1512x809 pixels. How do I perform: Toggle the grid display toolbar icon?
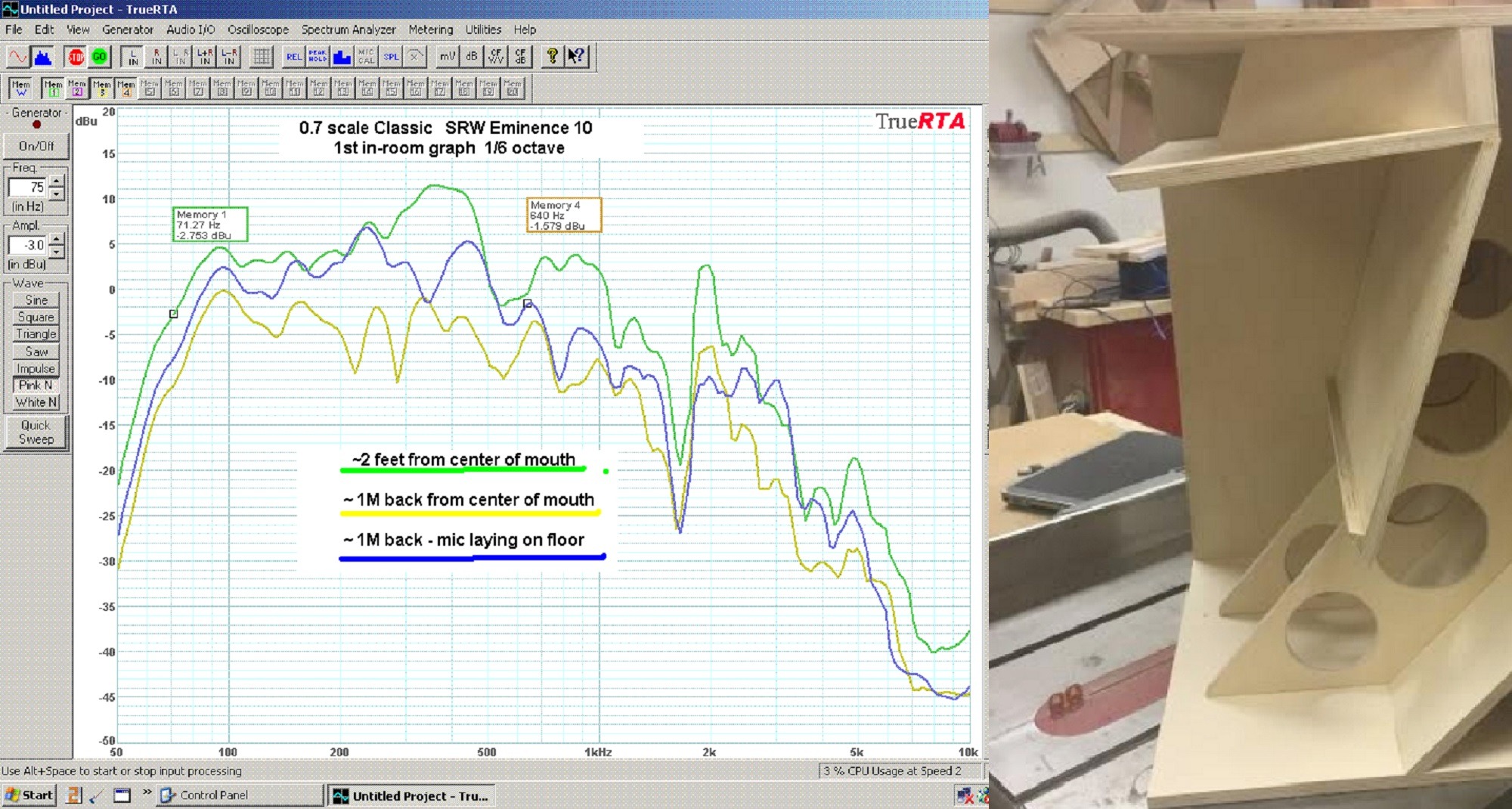pyautogui.click(x=262, y=57)
